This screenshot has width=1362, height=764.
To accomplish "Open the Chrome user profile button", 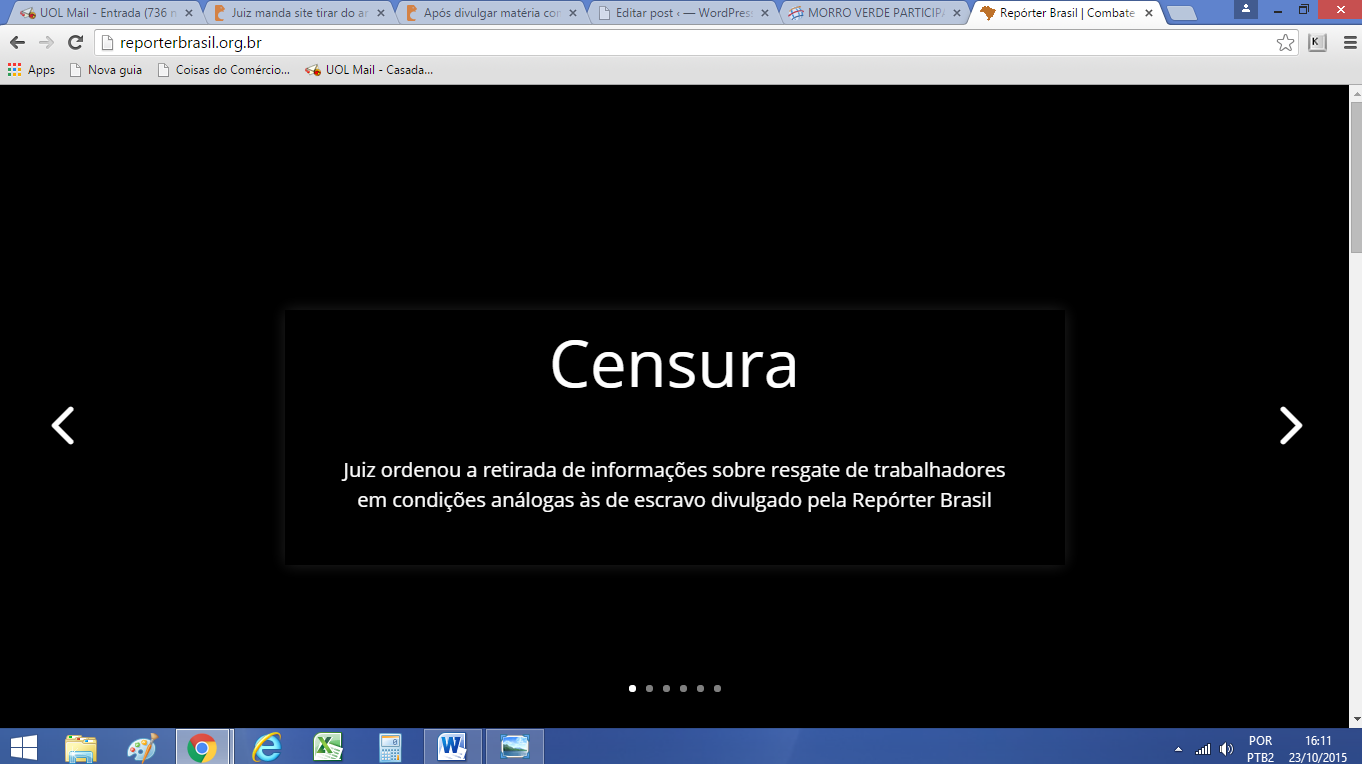I will [1246, 8].
